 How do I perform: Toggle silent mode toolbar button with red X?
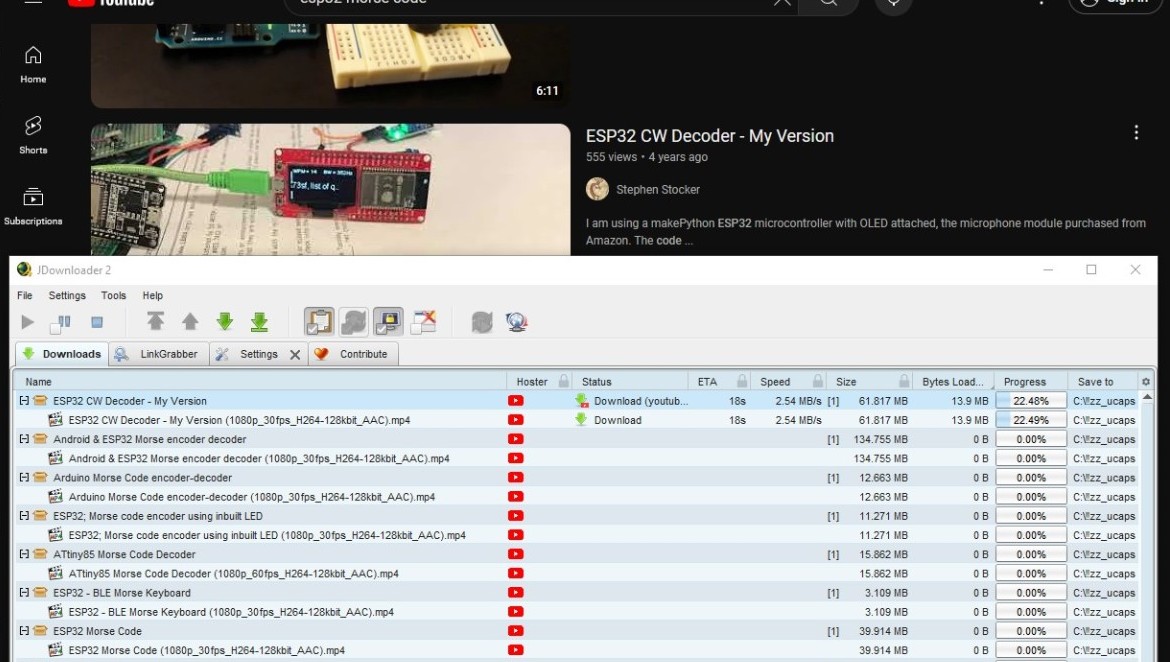tap(423, 322)
